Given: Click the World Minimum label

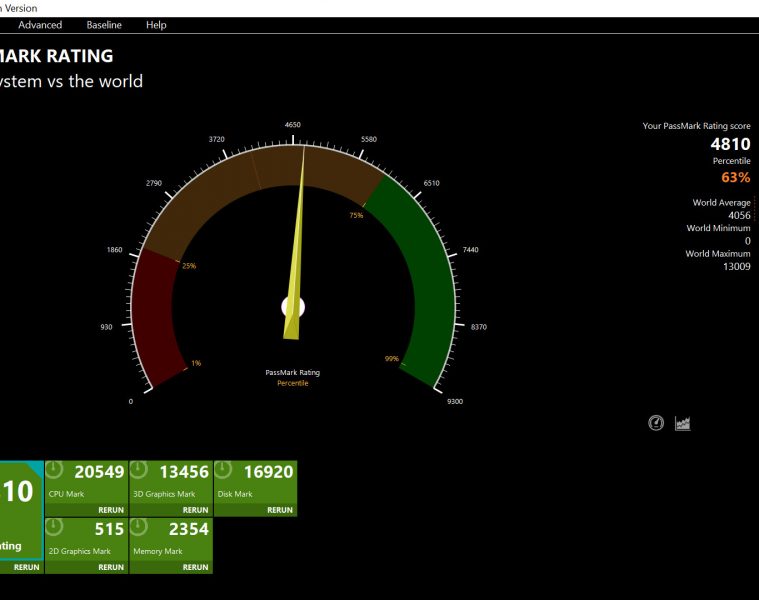Looking at the screenshot, I should pos(718,228).
